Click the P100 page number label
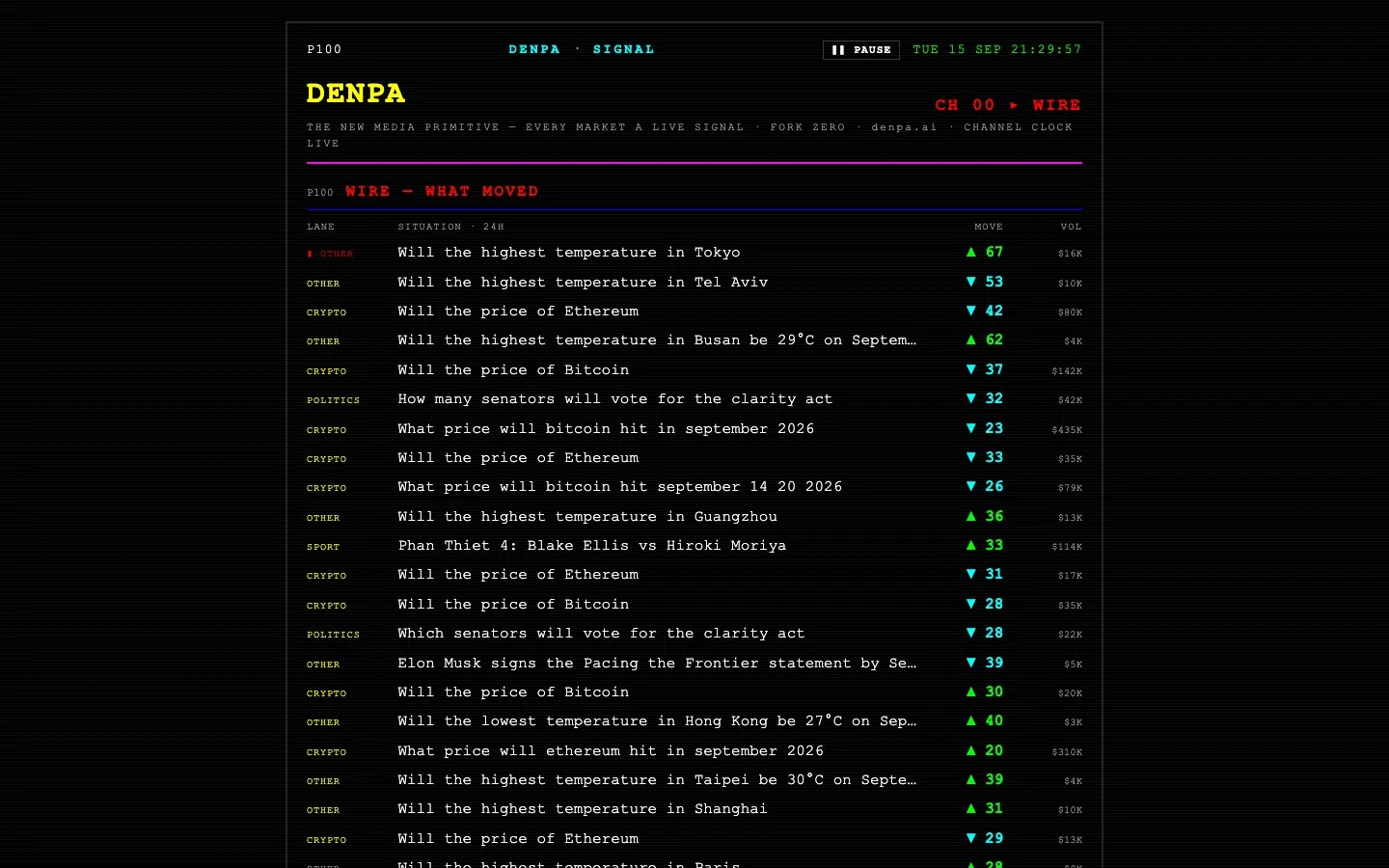Viewport: 1389px width, 868px height. [324, 49]
